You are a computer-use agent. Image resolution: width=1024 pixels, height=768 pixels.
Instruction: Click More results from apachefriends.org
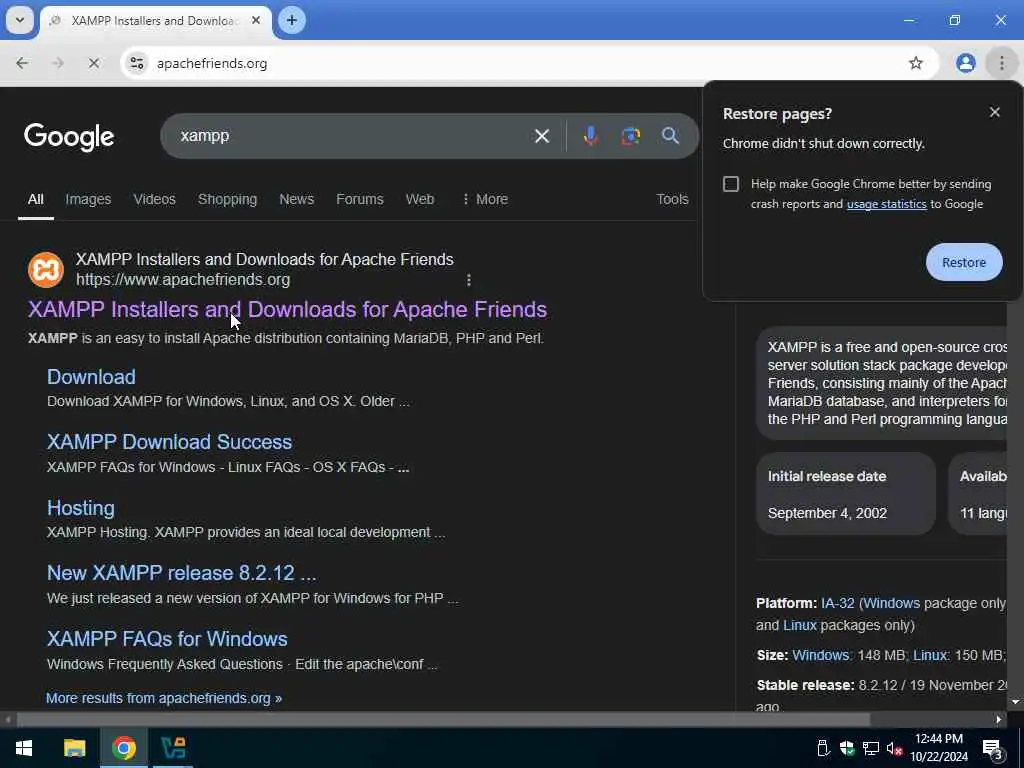[x=164, y=698]
